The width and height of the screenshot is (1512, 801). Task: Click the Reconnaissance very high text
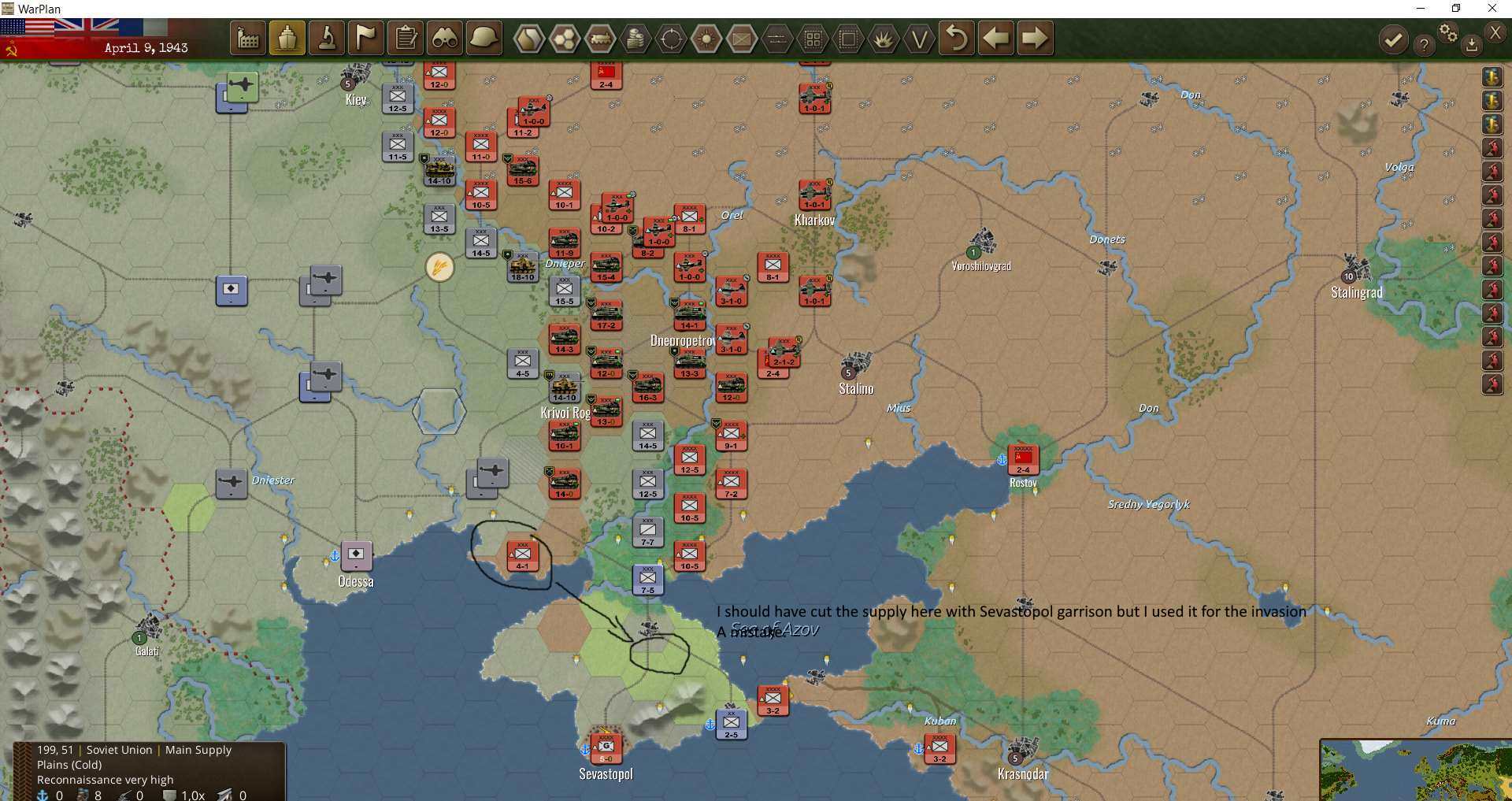(x=105, y=780)
